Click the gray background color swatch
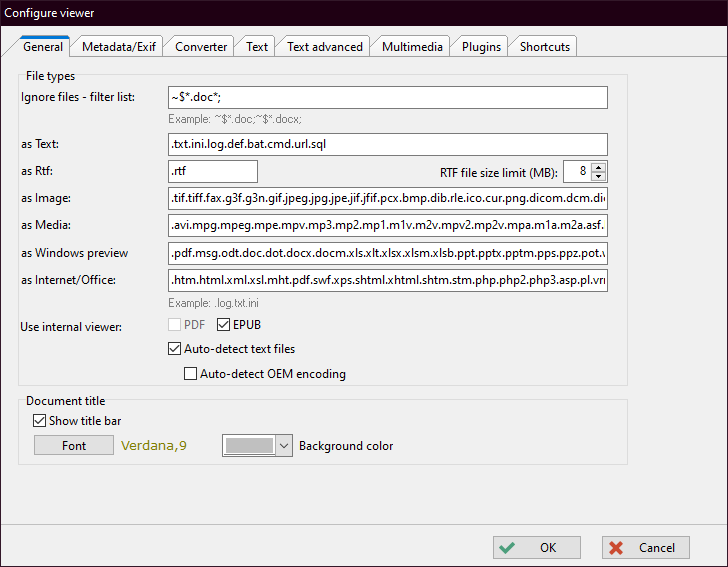728x567 pixels. [247, 446]
